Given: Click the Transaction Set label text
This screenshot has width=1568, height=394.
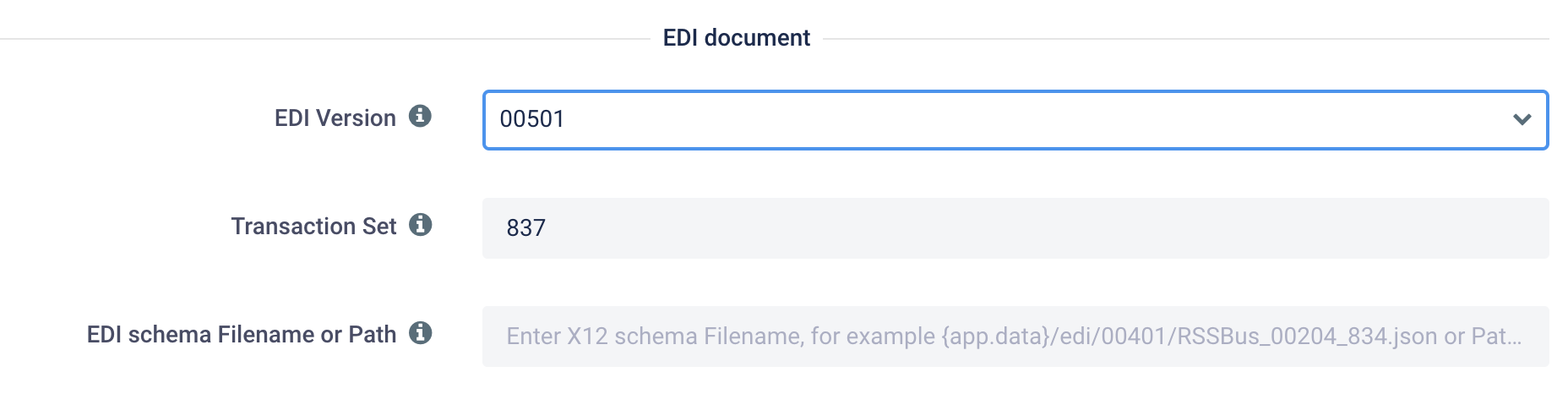Looking at the screenshot, I should (313, 227).
